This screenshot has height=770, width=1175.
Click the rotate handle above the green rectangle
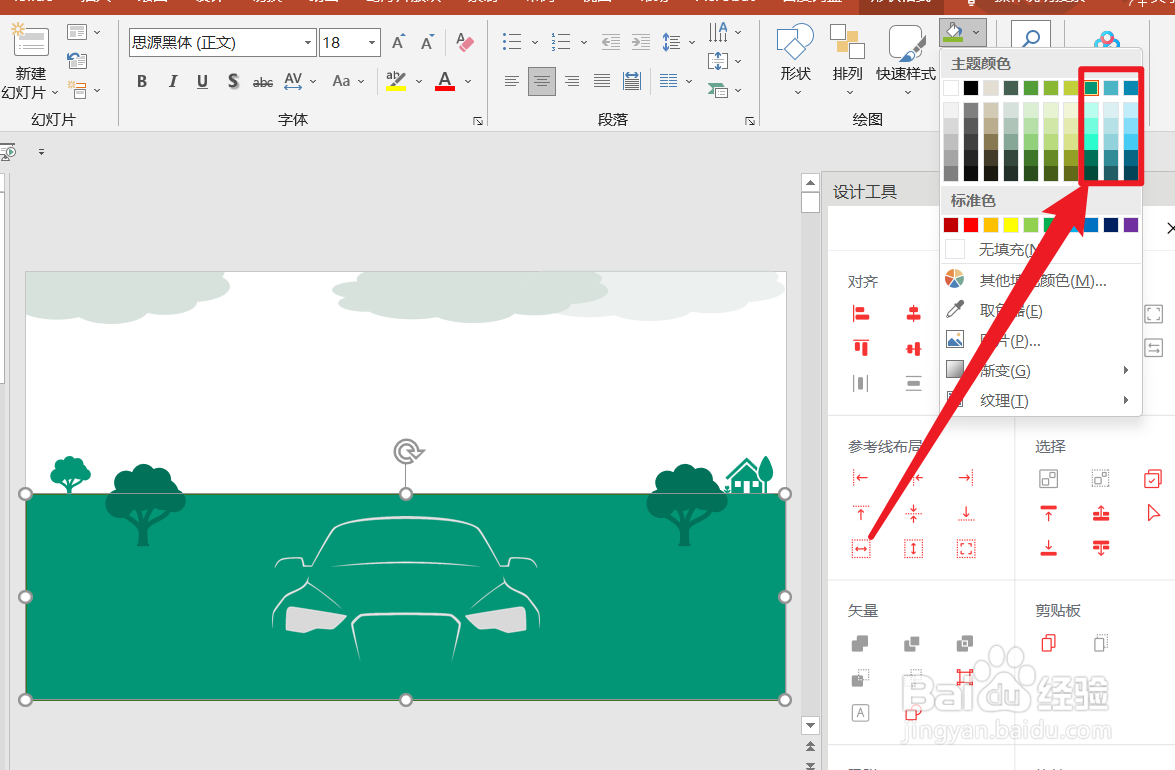click(x=408, y=452)
